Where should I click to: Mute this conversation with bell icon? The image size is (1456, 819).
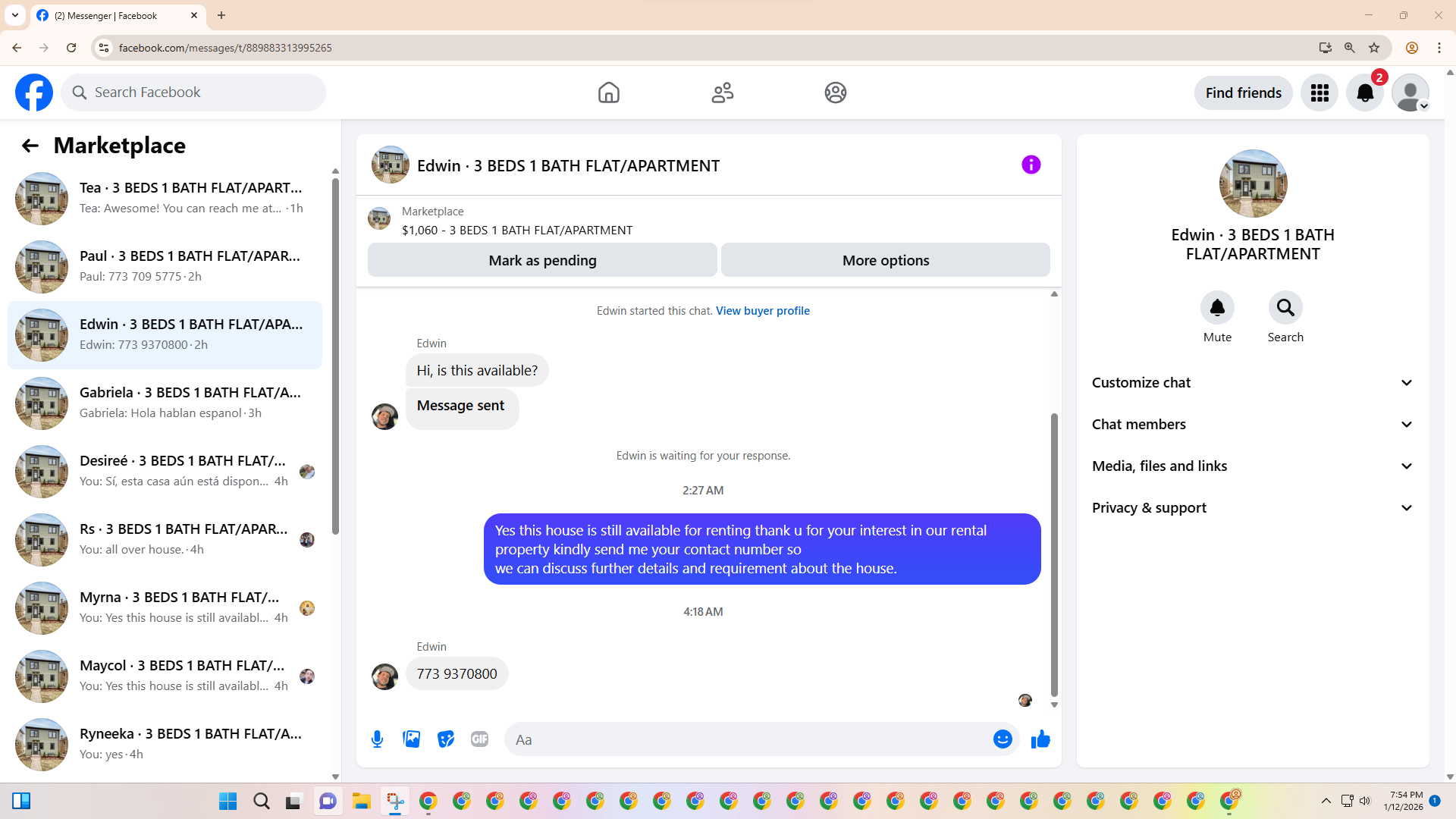pyautogui.click(x=1217, y=308)
